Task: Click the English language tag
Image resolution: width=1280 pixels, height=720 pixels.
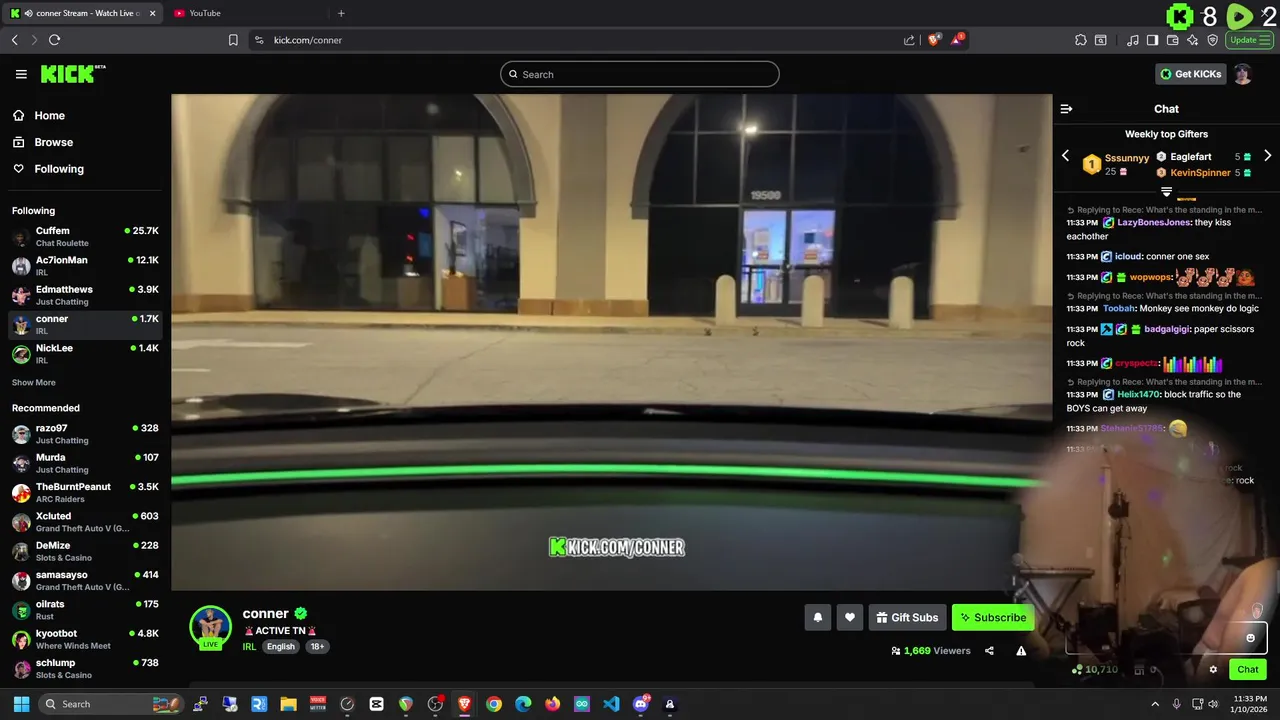Action: point(281,647)
